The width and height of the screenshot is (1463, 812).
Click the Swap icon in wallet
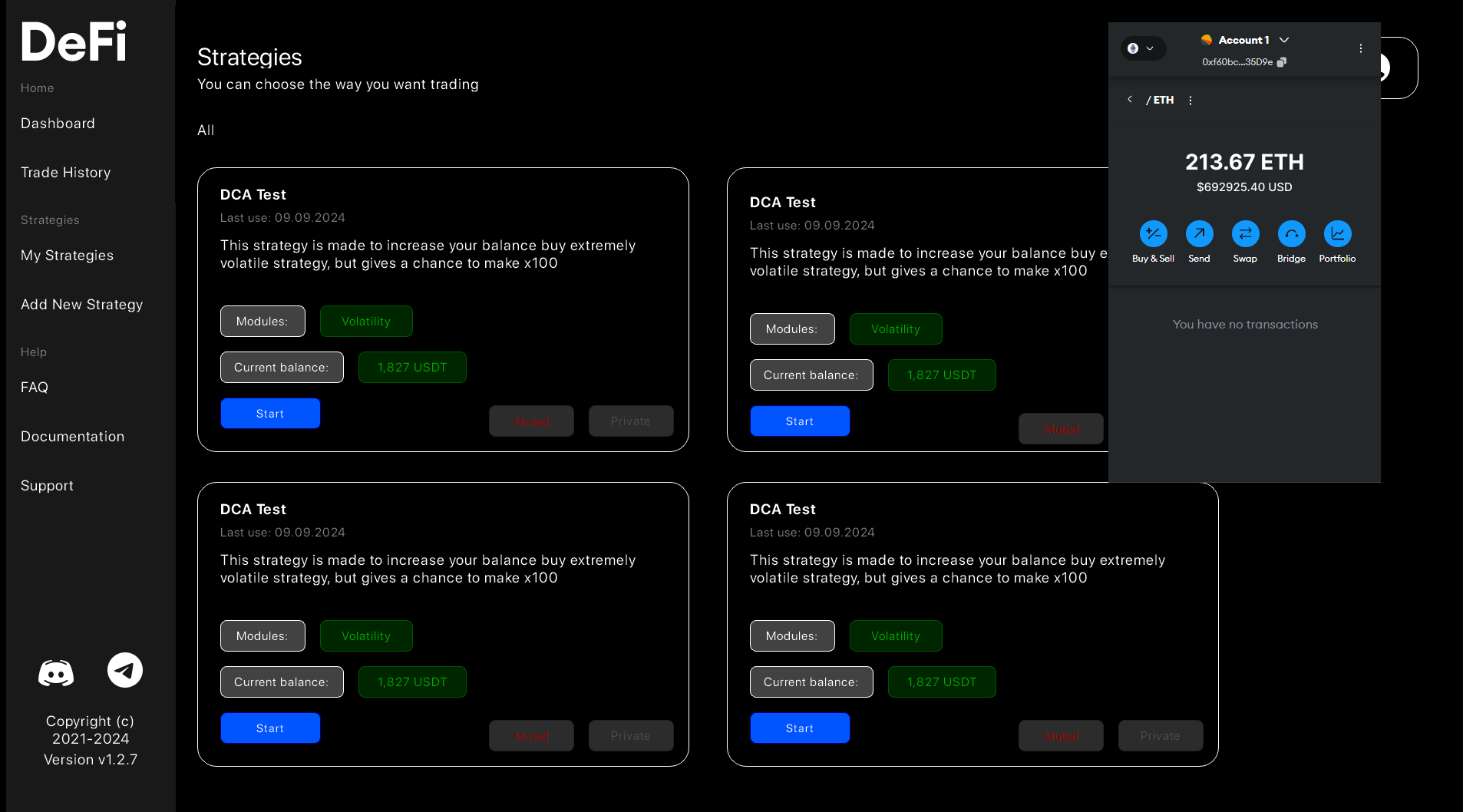(x=1245, y=233)
